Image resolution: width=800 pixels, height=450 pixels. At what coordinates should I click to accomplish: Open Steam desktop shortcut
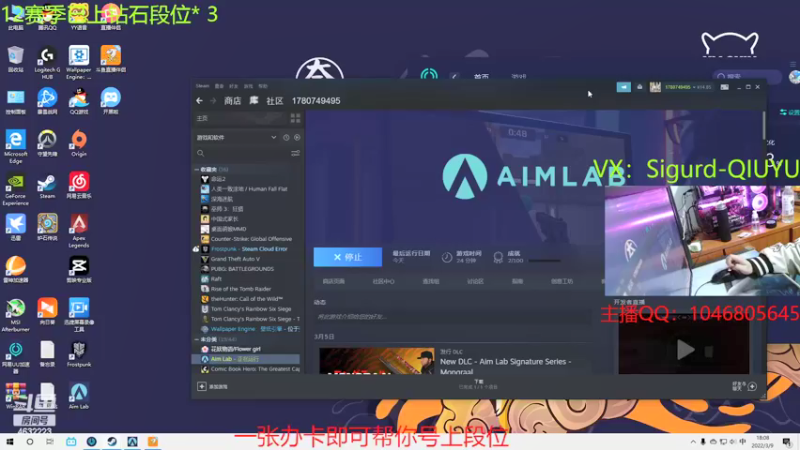tap(47, 186)
